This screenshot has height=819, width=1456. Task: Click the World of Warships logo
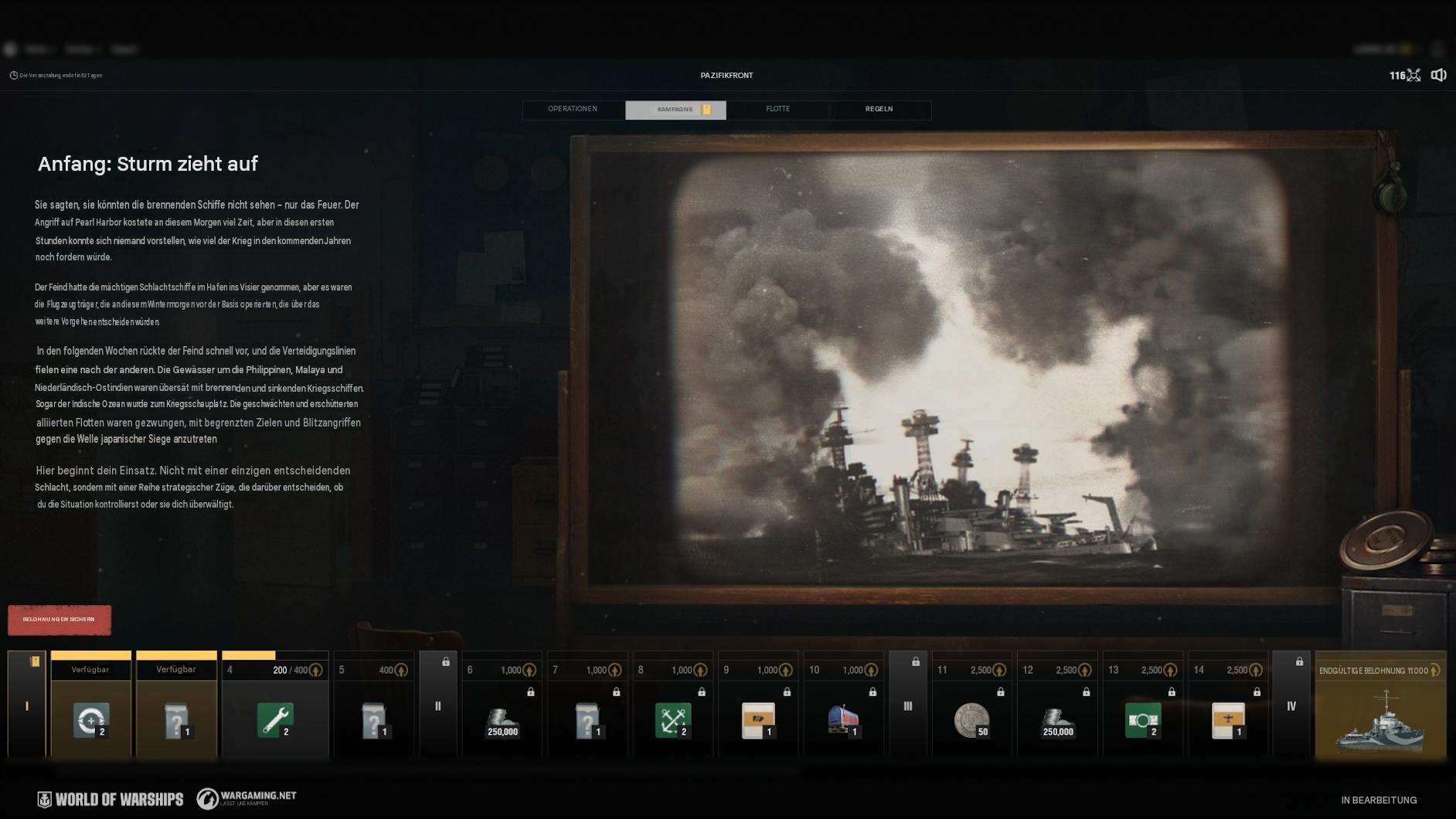(x=111, y=800)
